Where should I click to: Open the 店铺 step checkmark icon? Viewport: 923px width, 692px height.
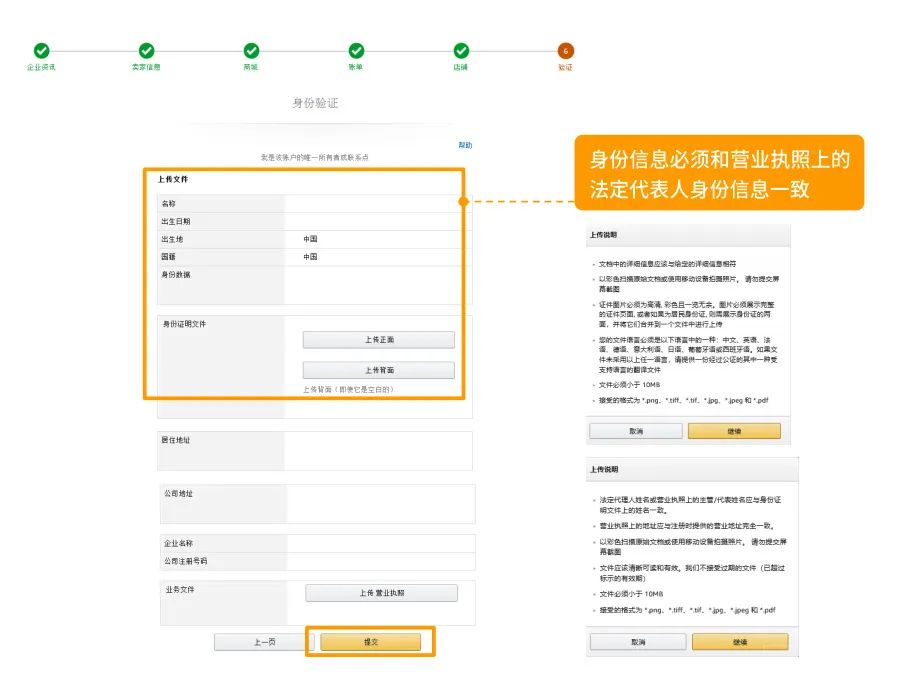click(461, 51)
